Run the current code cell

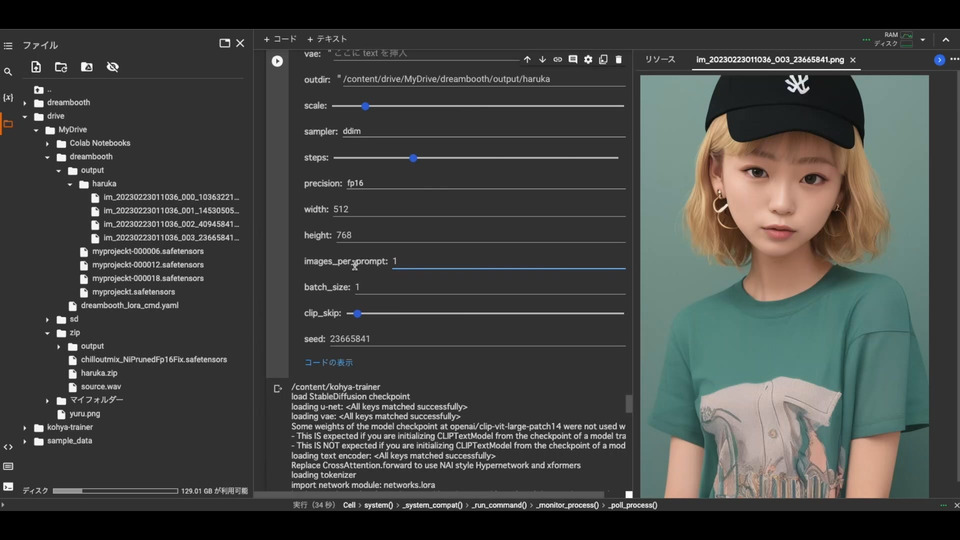[x=277, y=61]
